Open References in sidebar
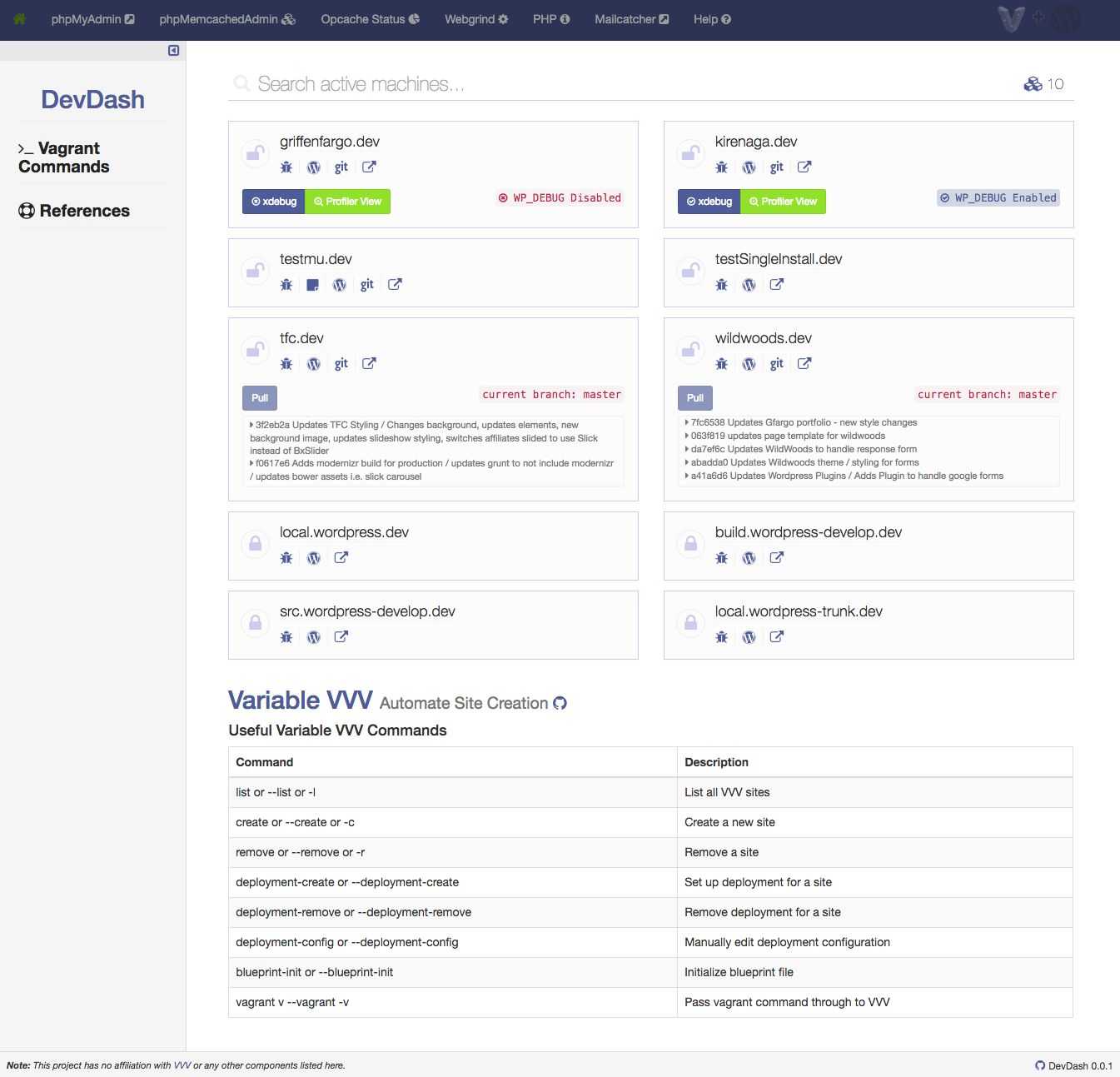 (x=74, y=211)
